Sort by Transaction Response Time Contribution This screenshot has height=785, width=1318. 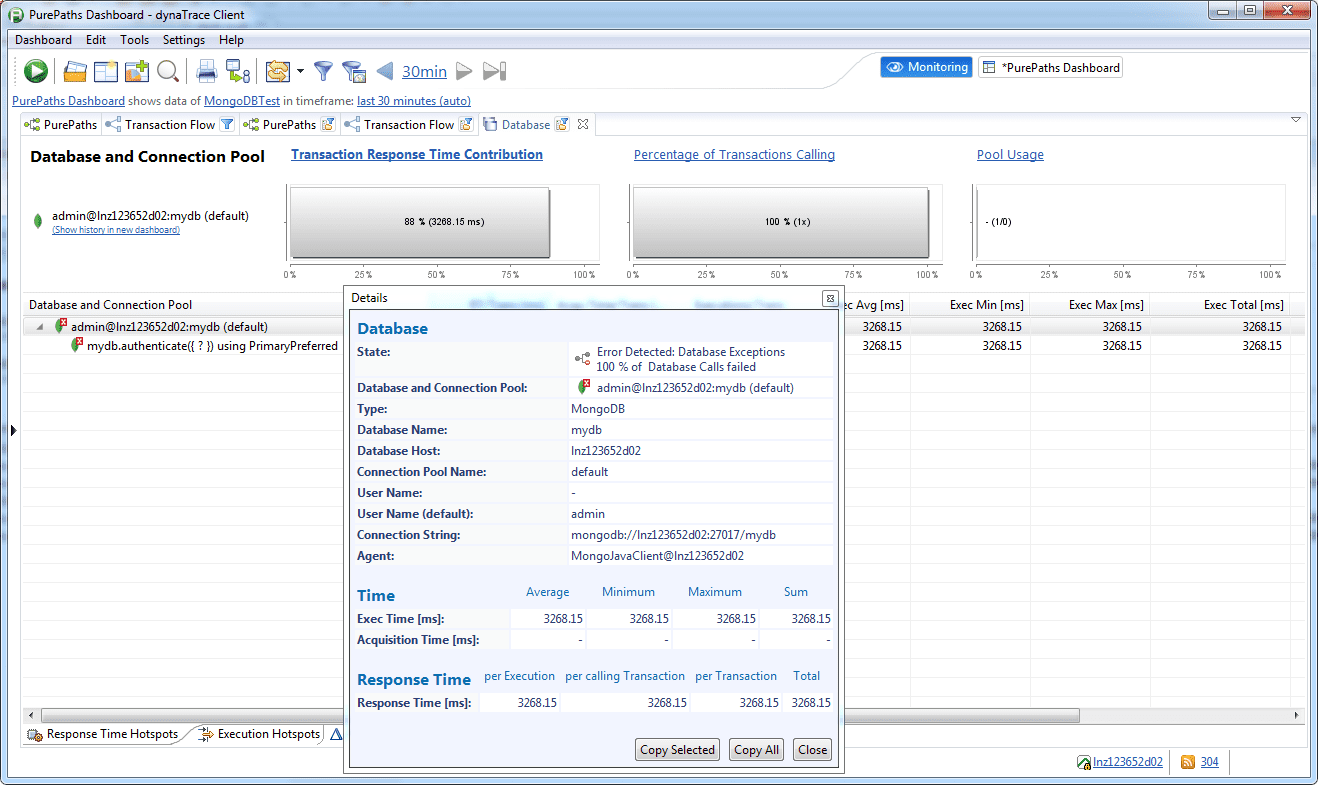pos(417,155)
